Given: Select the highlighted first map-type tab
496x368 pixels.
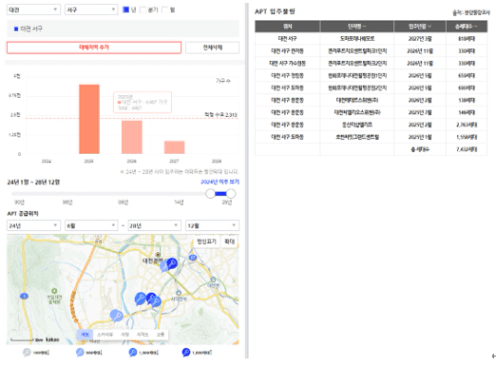Looking at the screenshot, I should click(85, 334).
